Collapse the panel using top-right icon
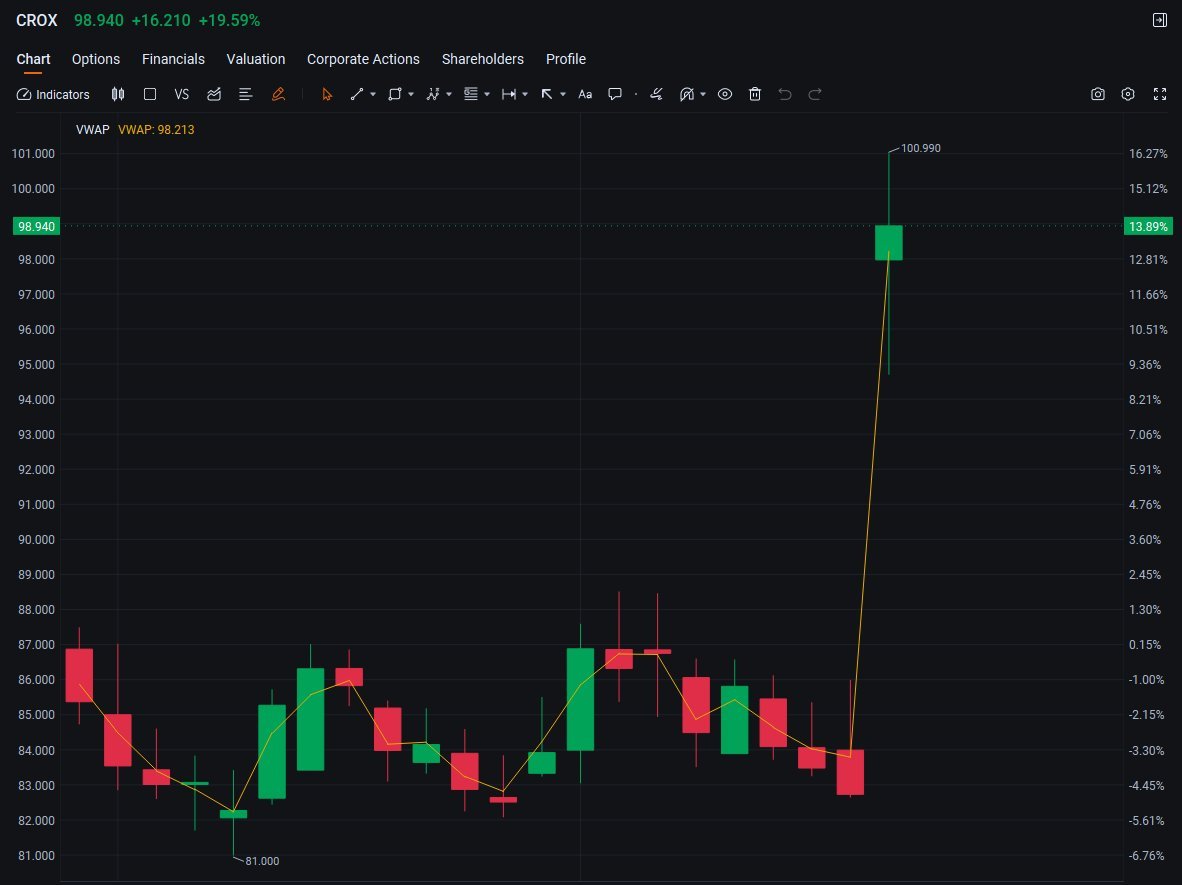The image size is (1182, 885). tap(1160, 20)
